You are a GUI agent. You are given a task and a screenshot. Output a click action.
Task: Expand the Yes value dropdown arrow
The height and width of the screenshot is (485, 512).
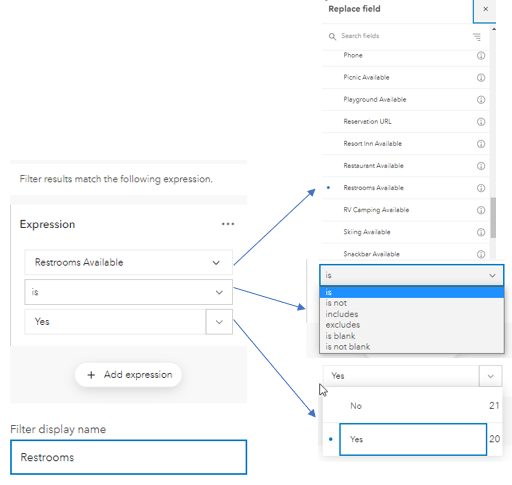pos(219,322)
